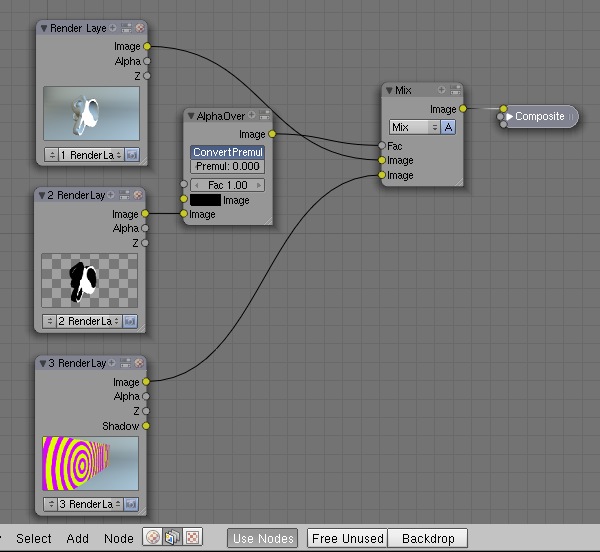Select Texture Nodes icon in bottom bar
Image resolution: width=600 pixels, height=552 pixels.
click(192, 537)
